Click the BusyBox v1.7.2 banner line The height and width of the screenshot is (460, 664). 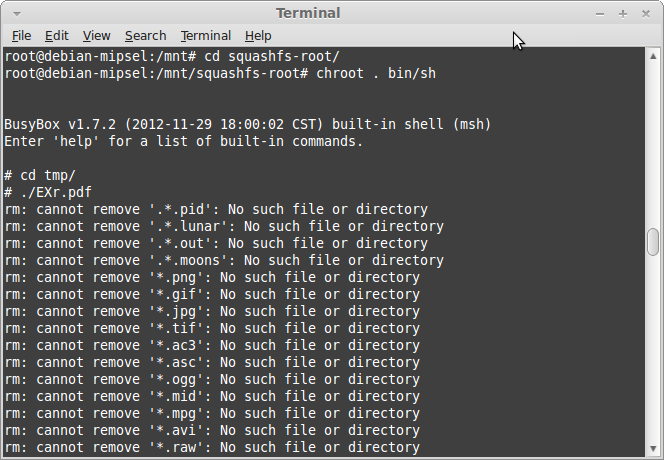(x=248, y=124)
